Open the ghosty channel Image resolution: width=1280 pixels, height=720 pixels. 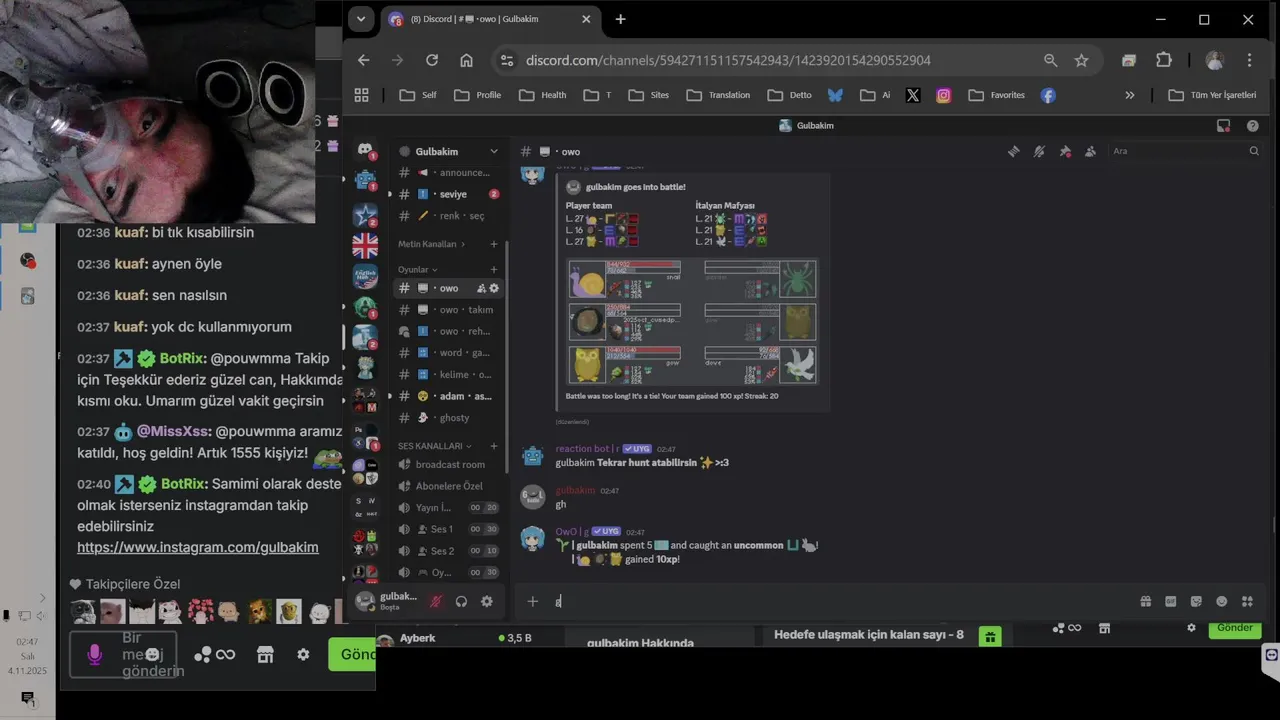coord(447,418)
